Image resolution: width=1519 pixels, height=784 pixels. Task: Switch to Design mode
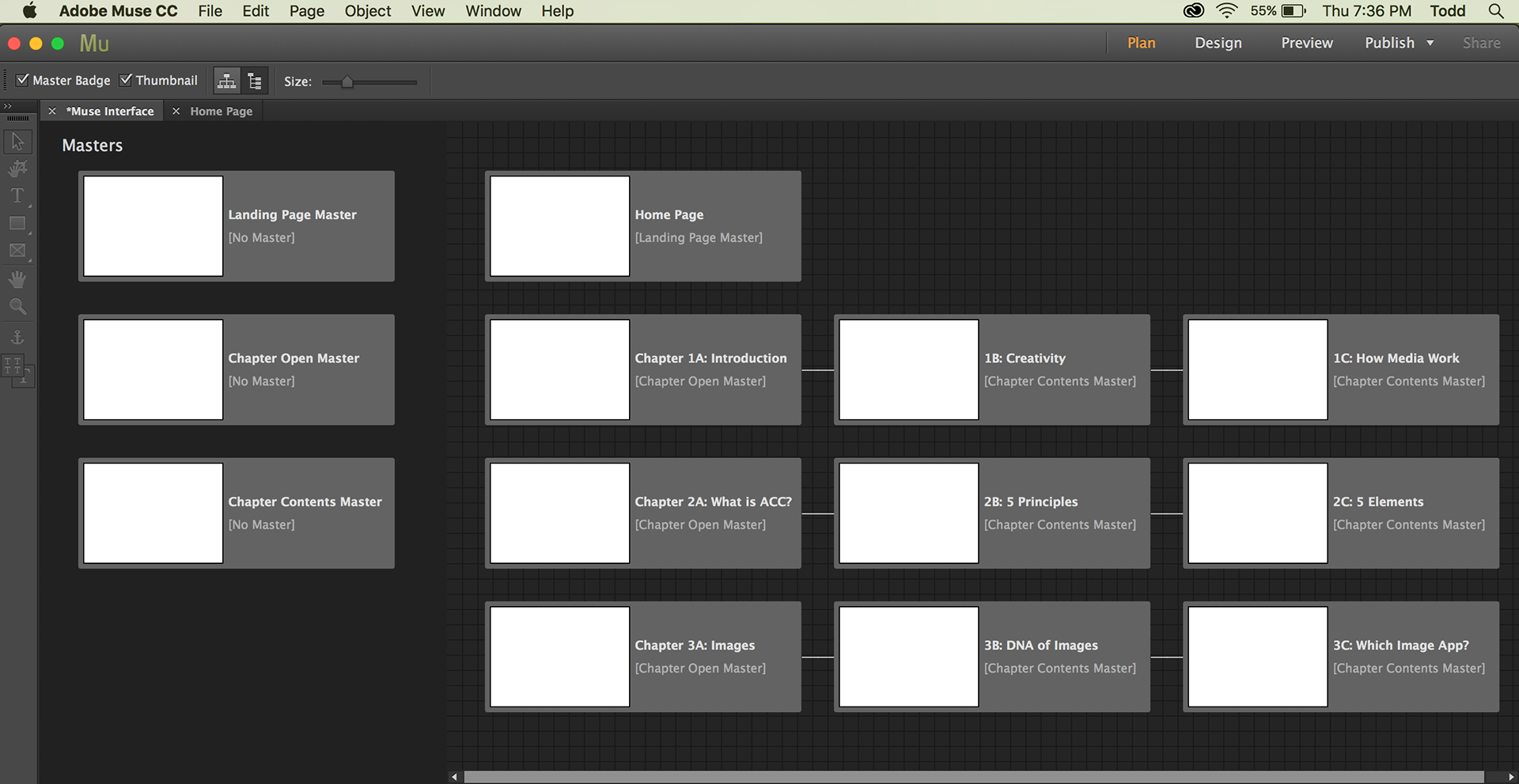click(1218, 43)
